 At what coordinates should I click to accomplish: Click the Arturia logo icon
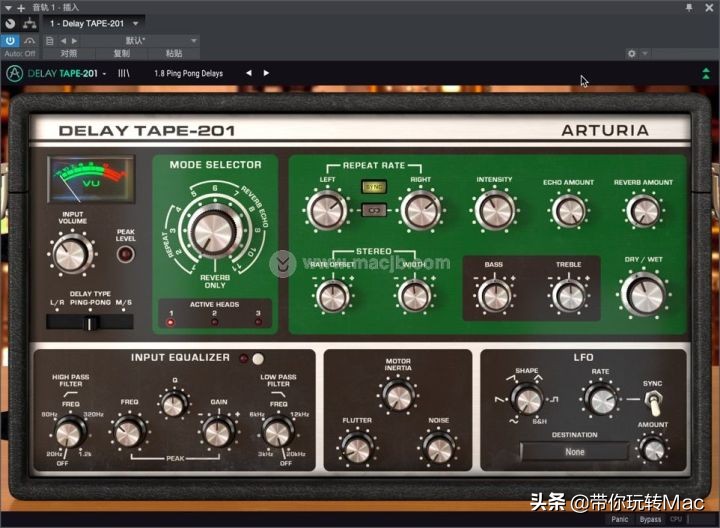coord(14,73)
